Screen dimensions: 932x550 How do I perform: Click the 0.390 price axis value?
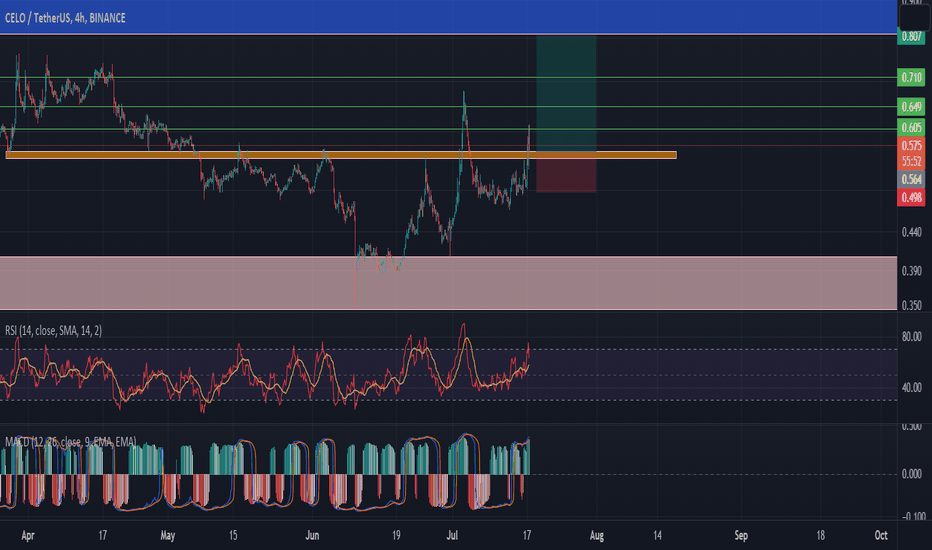(x=911, y=271)
